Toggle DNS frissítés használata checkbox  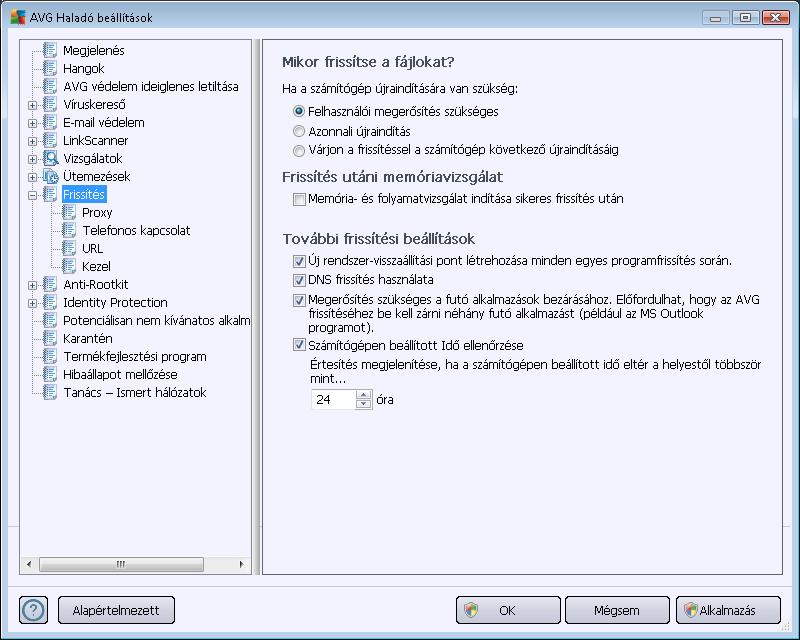299,280
